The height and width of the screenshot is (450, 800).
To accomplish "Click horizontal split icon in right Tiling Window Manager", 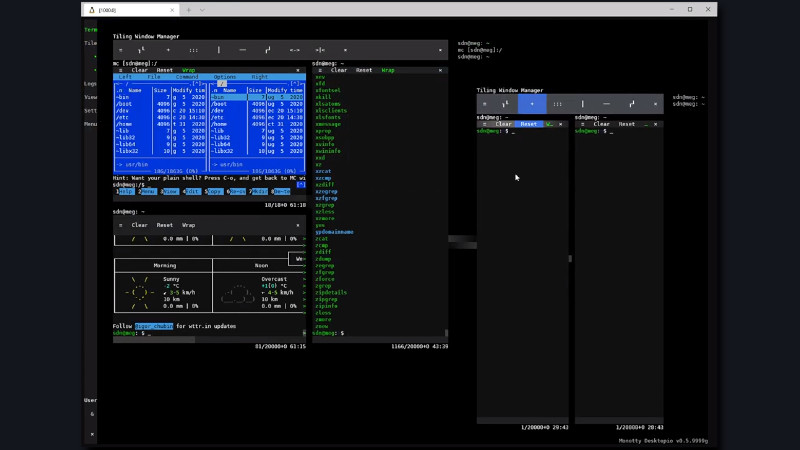I will [606, 104].
